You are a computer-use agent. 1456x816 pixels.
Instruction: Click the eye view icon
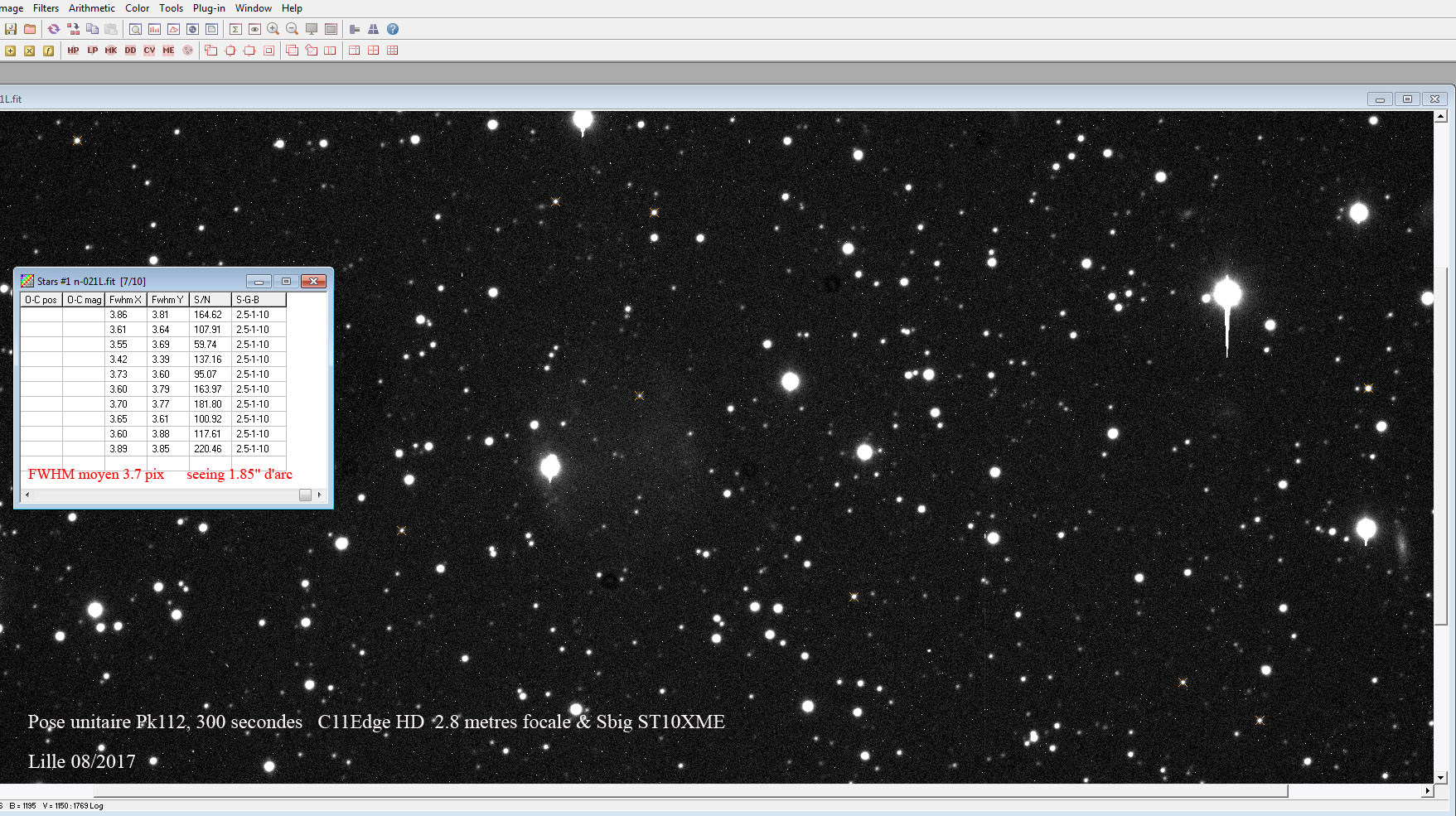coord(254,29)
